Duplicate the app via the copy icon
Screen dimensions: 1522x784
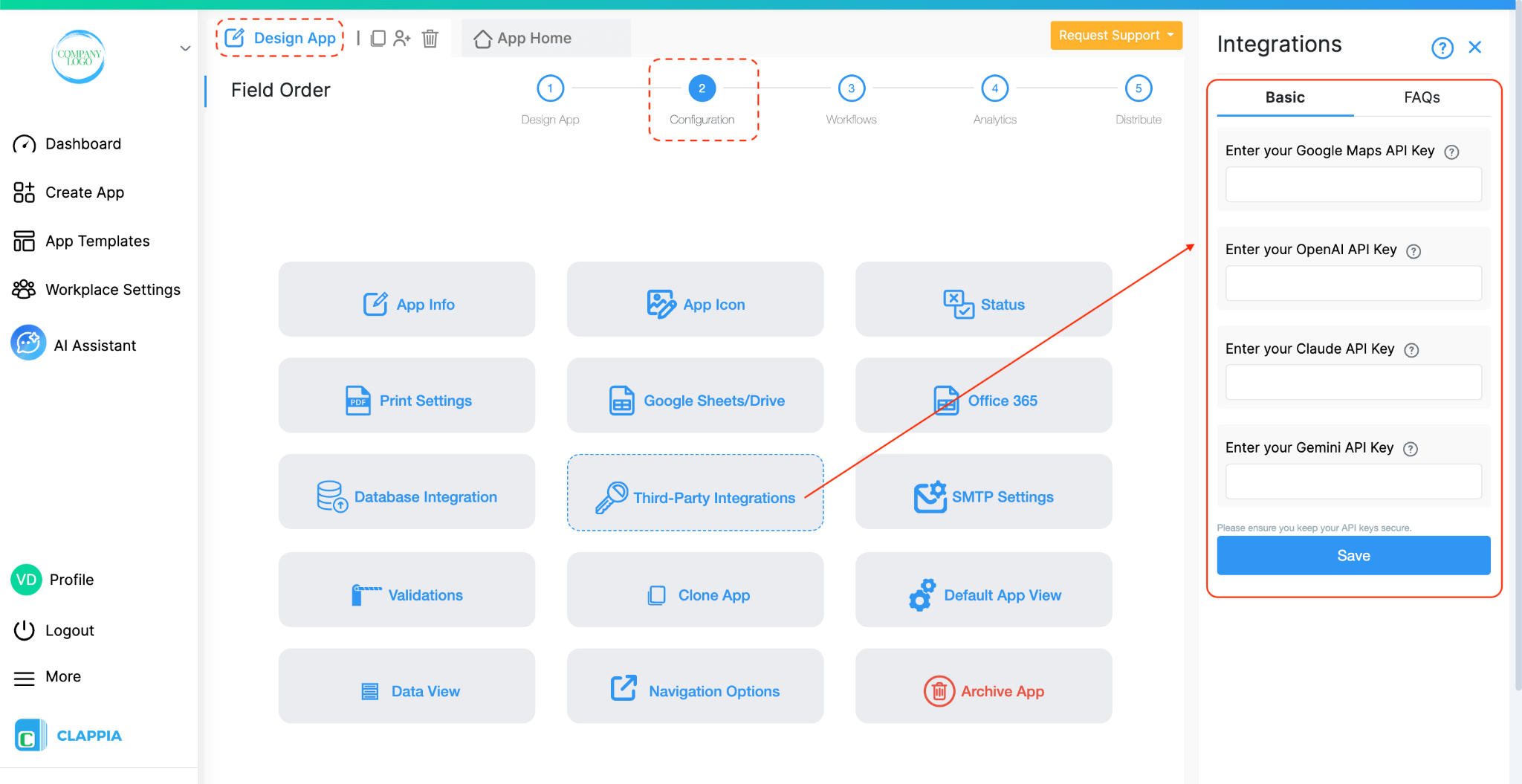pos(379,38)
